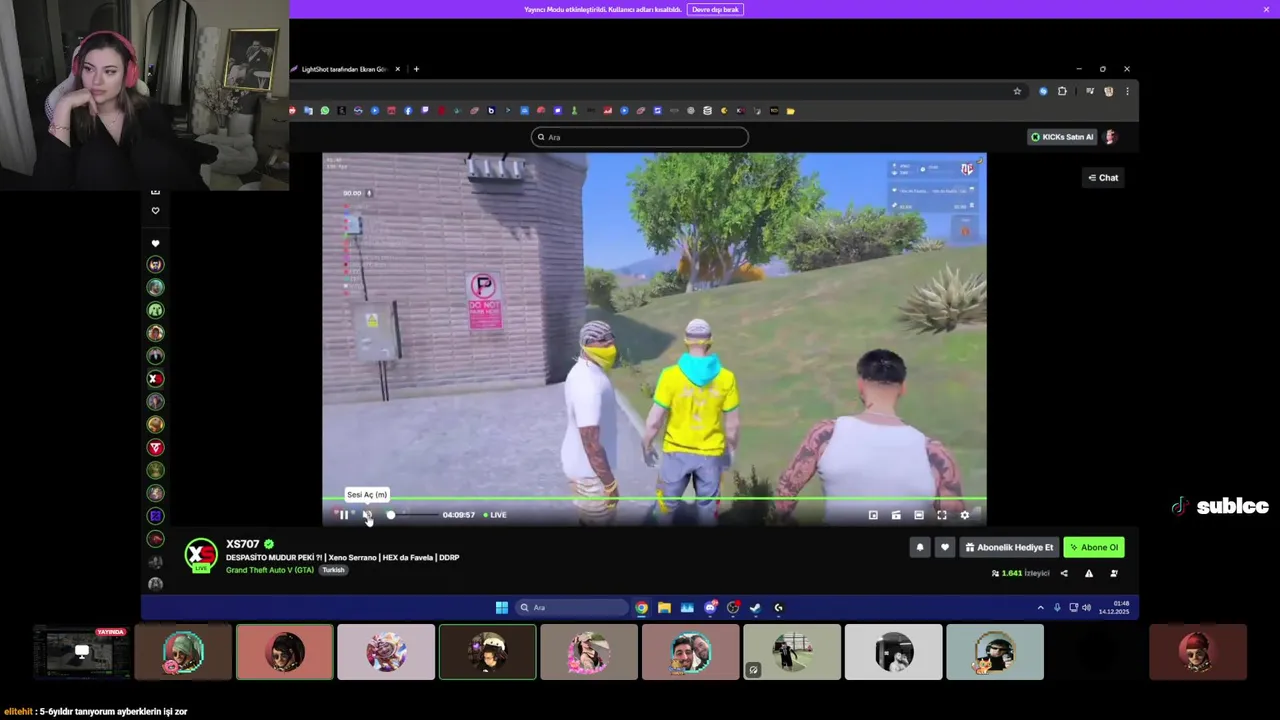Open XS707 channel avatar
1280x720 pixels.
point(201,556)
